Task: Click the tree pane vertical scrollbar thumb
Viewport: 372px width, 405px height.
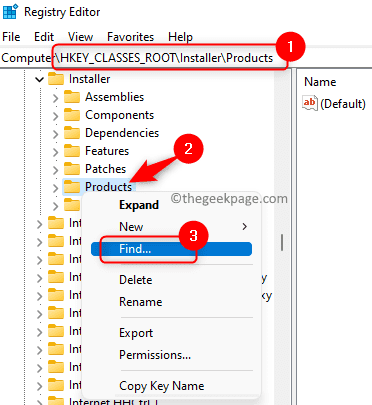Action: pos(282,242)
